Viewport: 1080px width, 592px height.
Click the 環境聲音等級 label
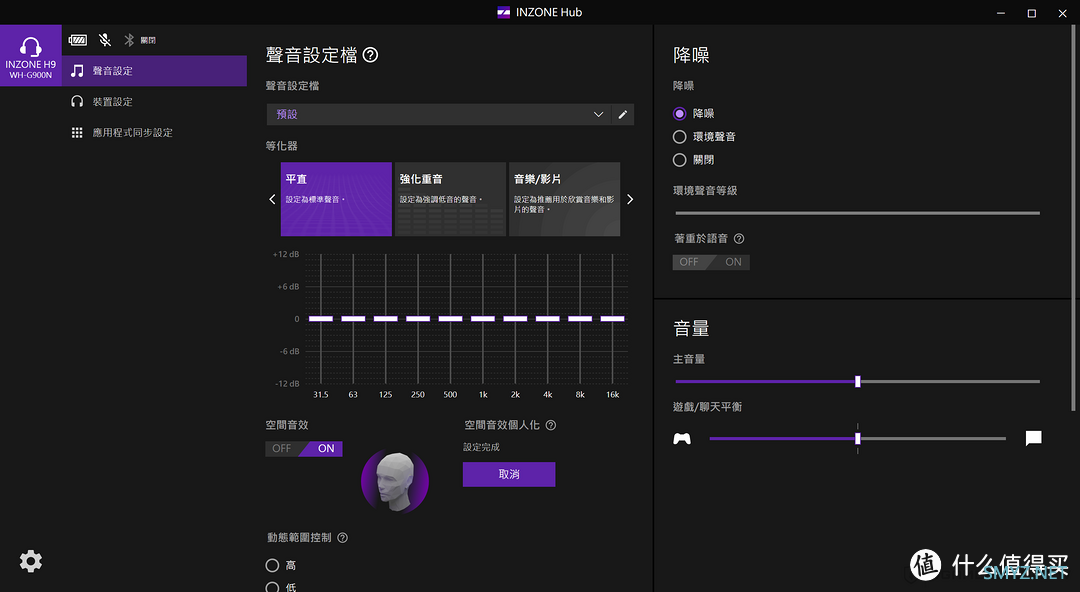pos(705,191)
